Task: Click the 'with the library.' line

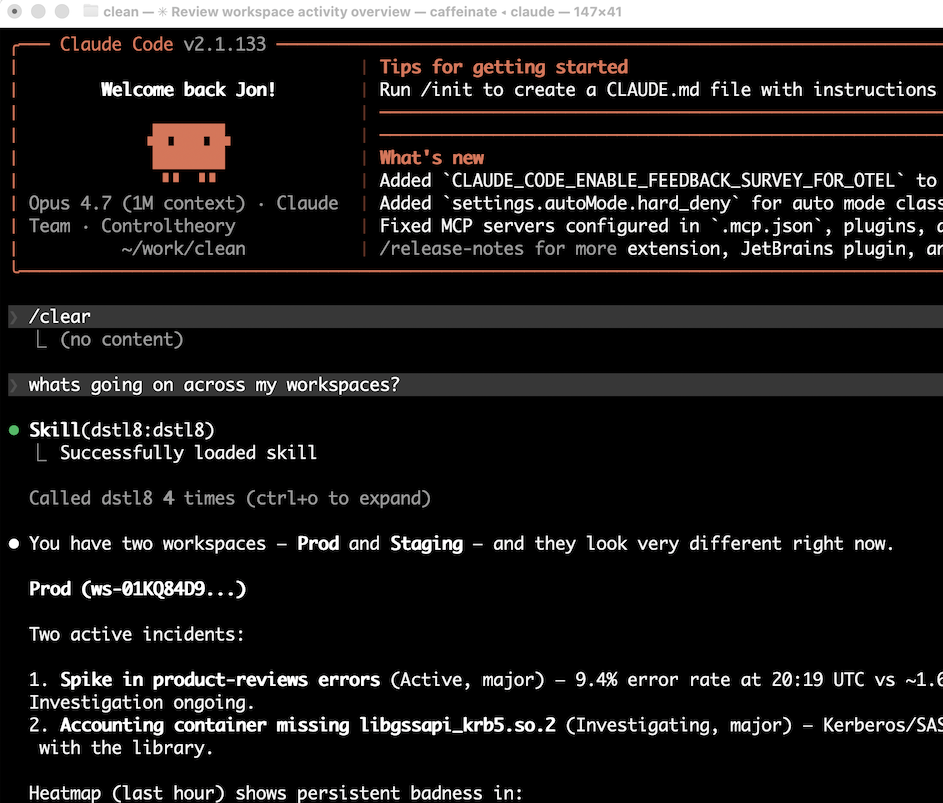Action: (x=126, y=748)
